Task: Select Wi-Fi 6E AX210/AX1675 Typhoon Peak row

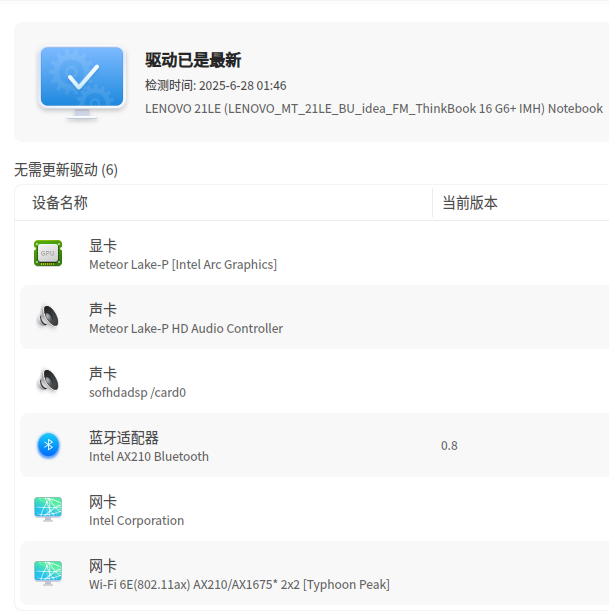Action: [x=314, y=573]
